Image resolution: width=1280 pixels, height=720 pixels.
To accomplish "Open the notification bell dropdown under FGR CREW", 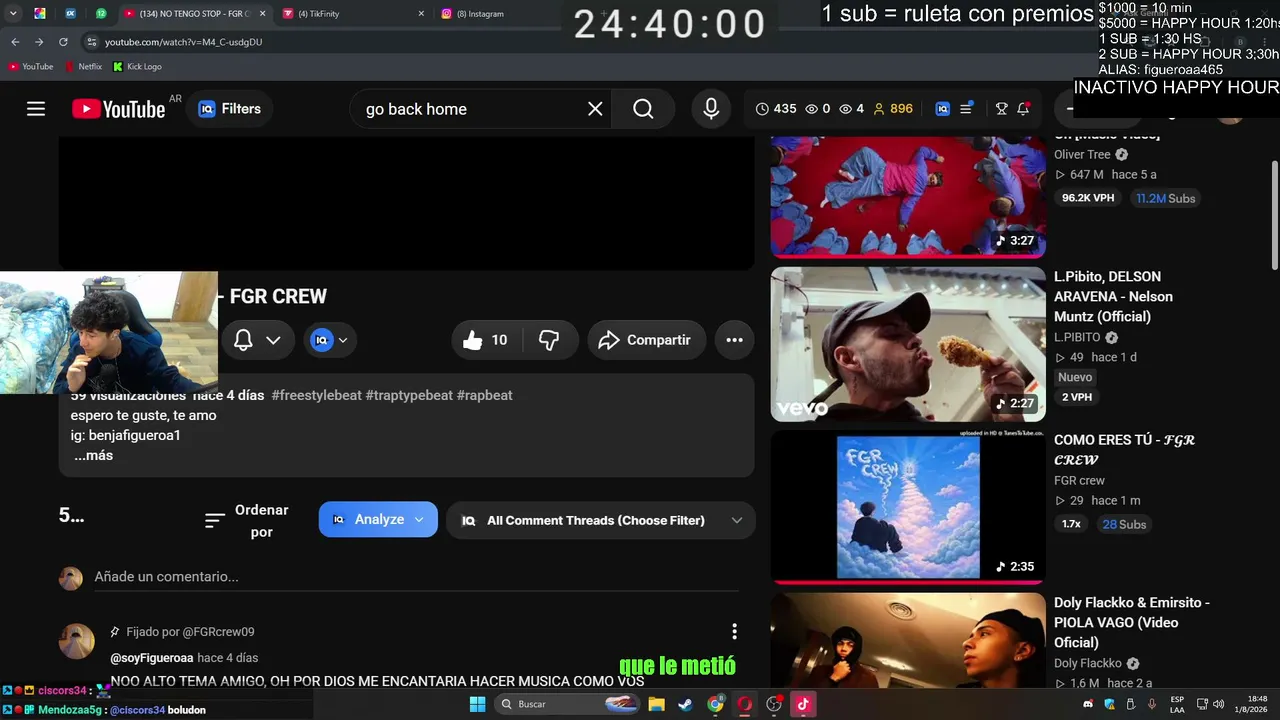I will (257, 340).
